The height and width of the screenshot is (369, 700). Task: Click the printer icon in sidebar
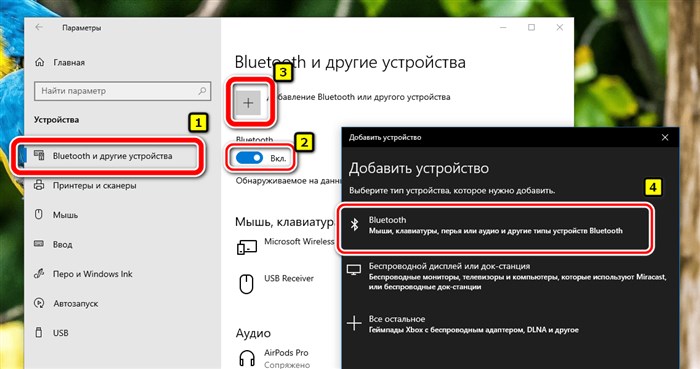tap(39, 185)
